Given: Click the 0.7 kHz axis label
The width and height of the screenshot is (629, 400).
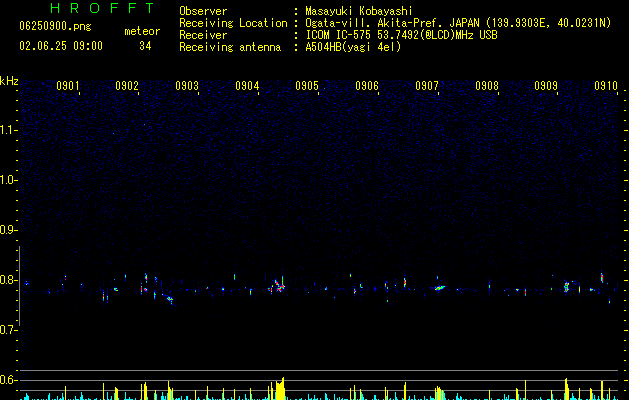Looking at the screenshot, I should click(x=9, y=330).
